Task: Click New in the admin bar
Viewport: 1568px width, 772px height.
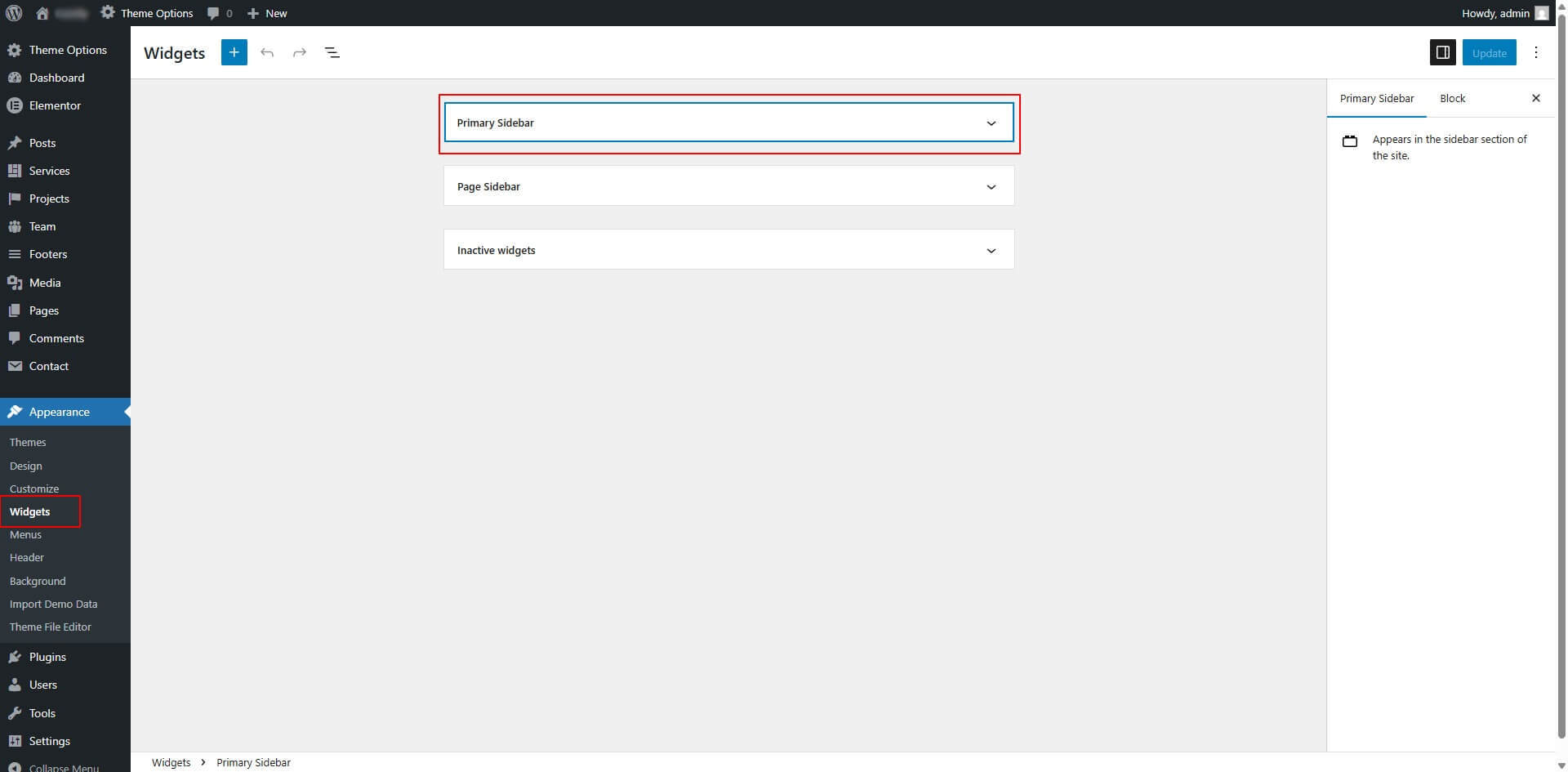Action: click(268, 13)
